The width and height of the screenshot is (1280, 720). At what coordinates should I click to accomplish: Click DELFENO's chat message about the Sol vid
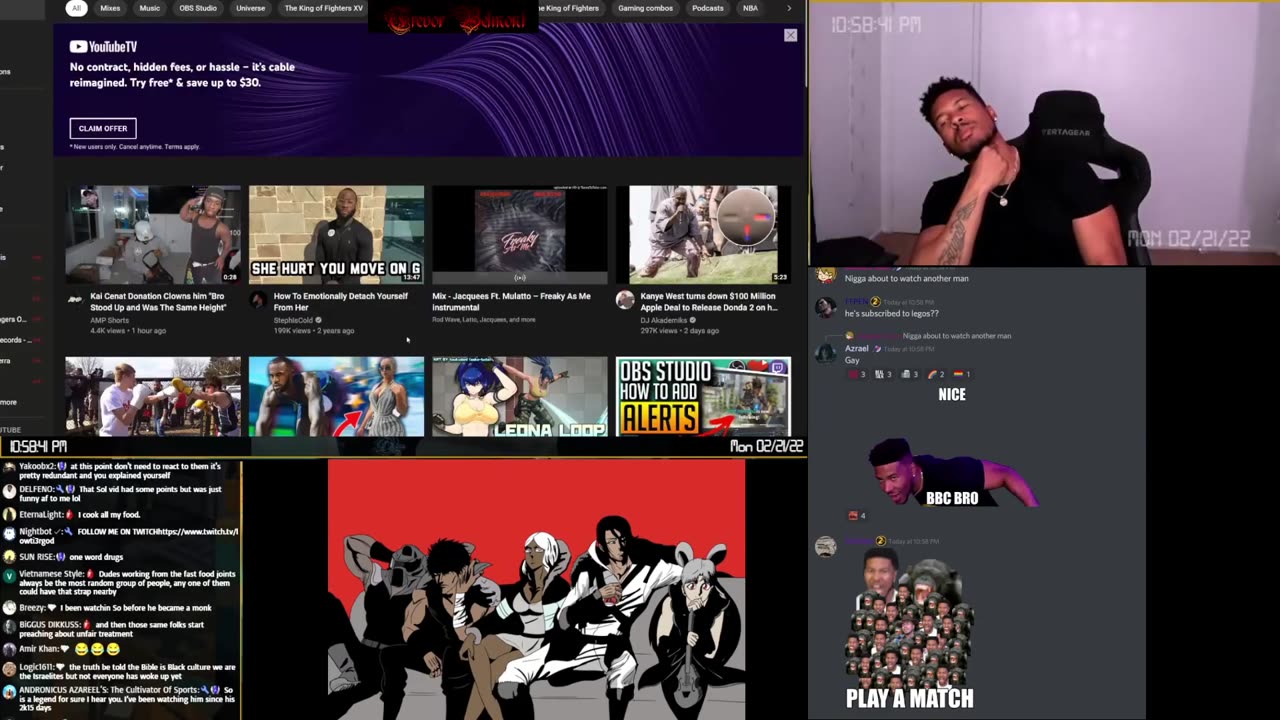[x=122, y=494]
